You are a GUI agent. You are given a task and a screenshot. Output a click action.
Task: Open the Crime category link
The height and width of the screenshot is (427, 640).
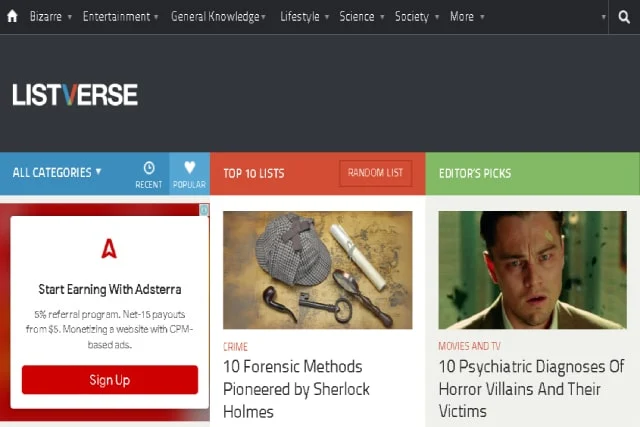tap(236, 347)
